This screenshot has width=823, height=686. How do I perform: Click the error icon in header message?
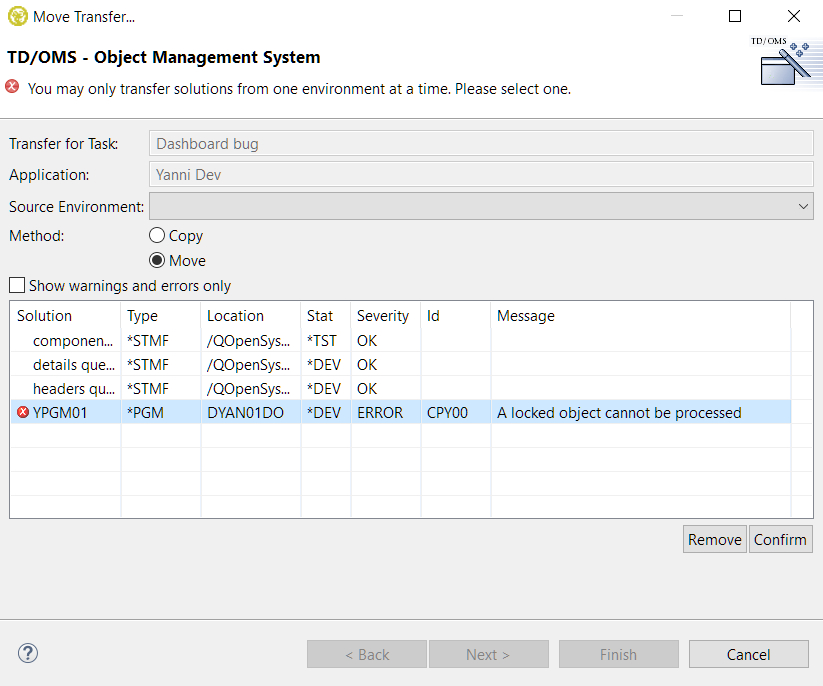13,87
